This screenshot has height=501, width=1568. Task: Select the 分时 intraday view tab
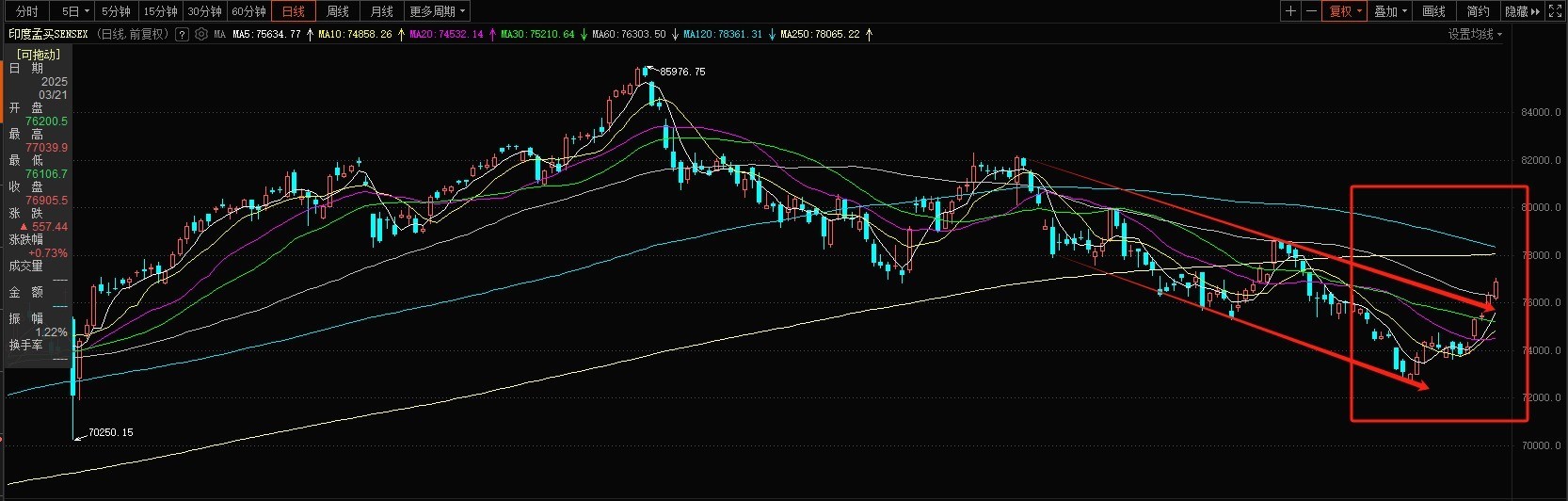click(x=27, y=11)
